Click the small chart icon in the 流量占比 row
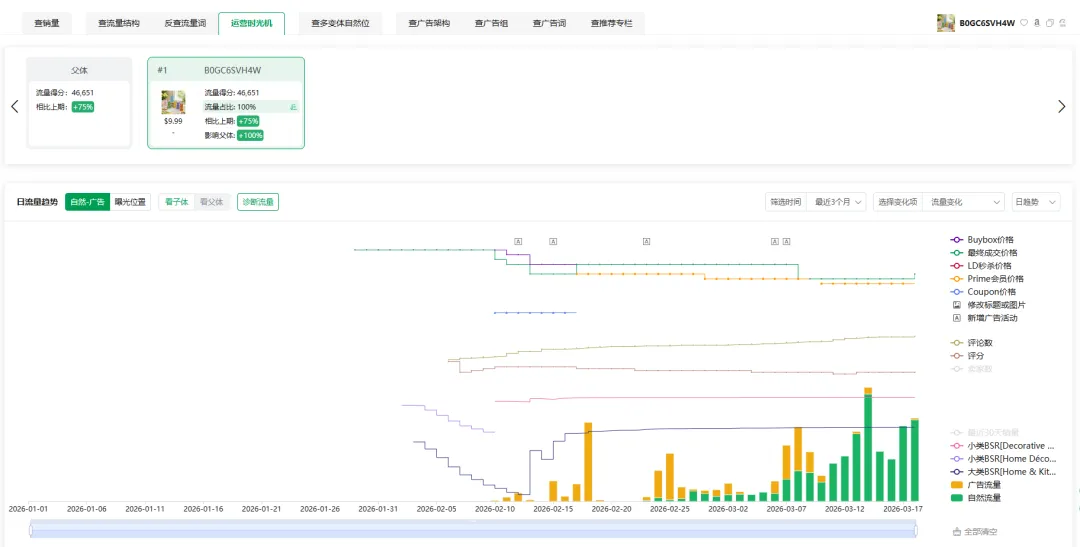The width and height of the screenshot is (1080, 547). 293,107
